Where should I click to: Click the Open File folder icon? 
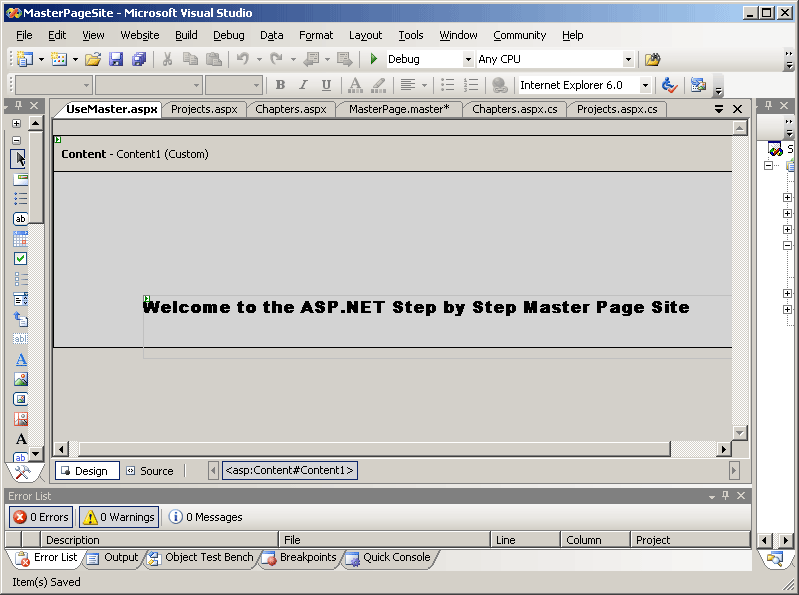[92, 60]
